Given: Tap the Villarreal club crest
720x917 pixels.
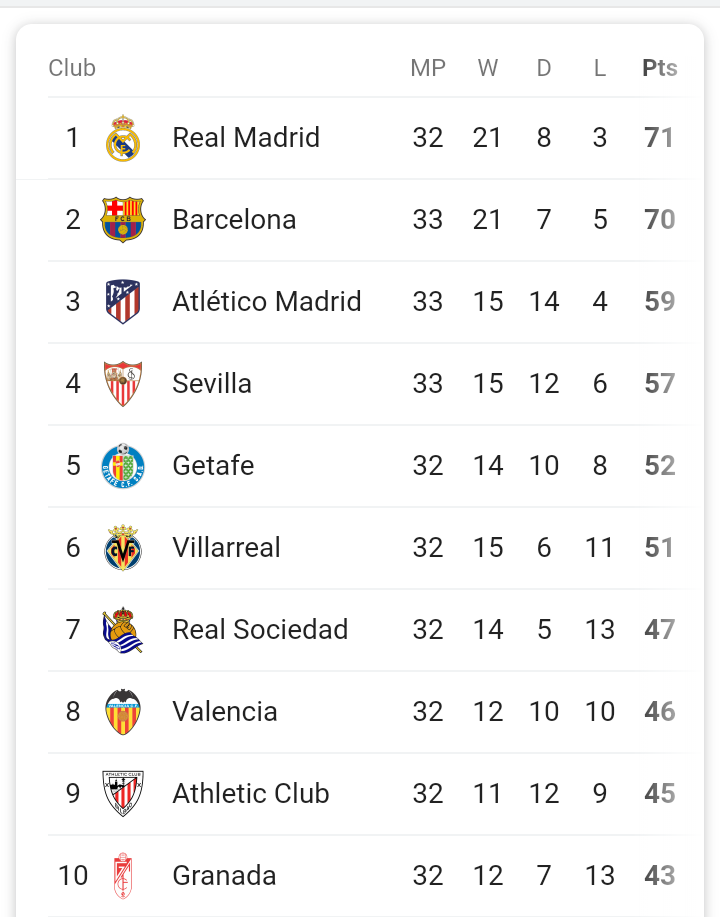Looking at the screenshot, I should pyautogui.click(x=123, y=548).
